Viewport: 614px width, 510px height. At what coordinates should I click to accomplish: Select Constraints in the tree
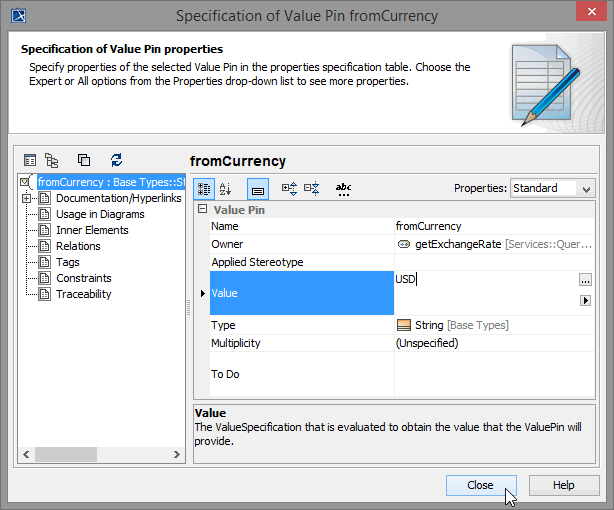click(x=84, y=278)
